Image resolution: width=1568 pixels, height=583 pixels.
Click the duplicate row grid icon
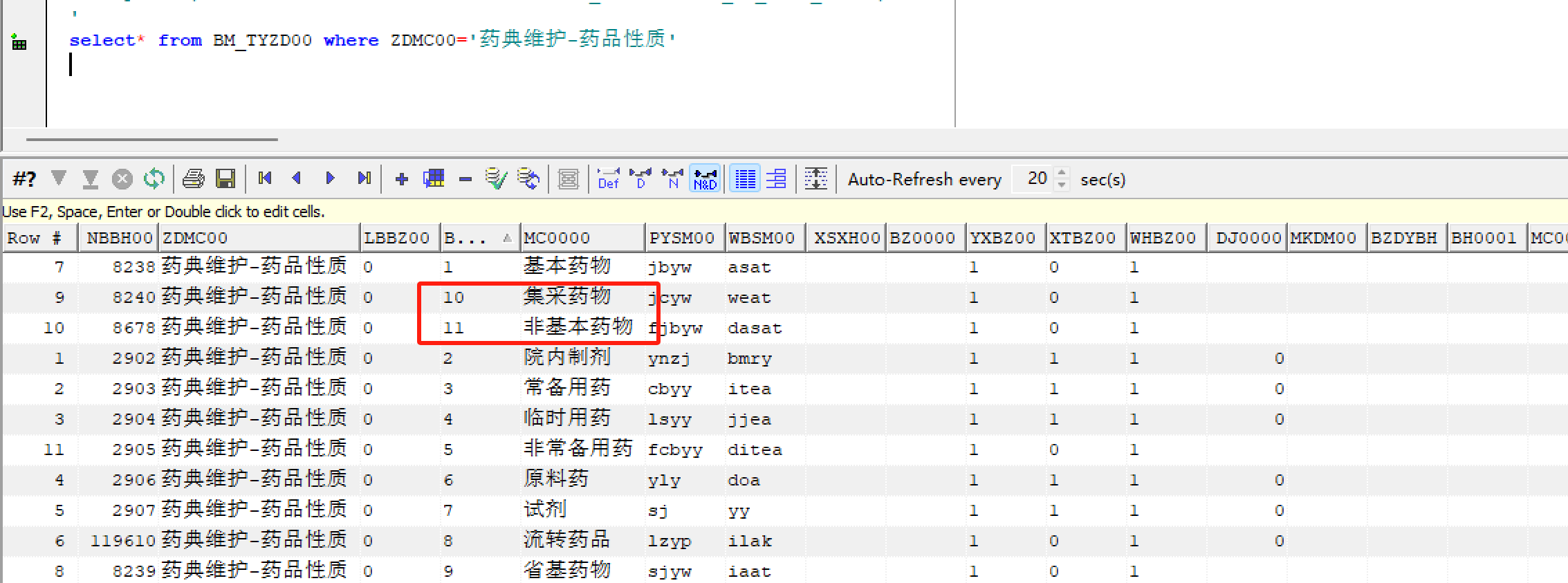click(x=434, y=179)
